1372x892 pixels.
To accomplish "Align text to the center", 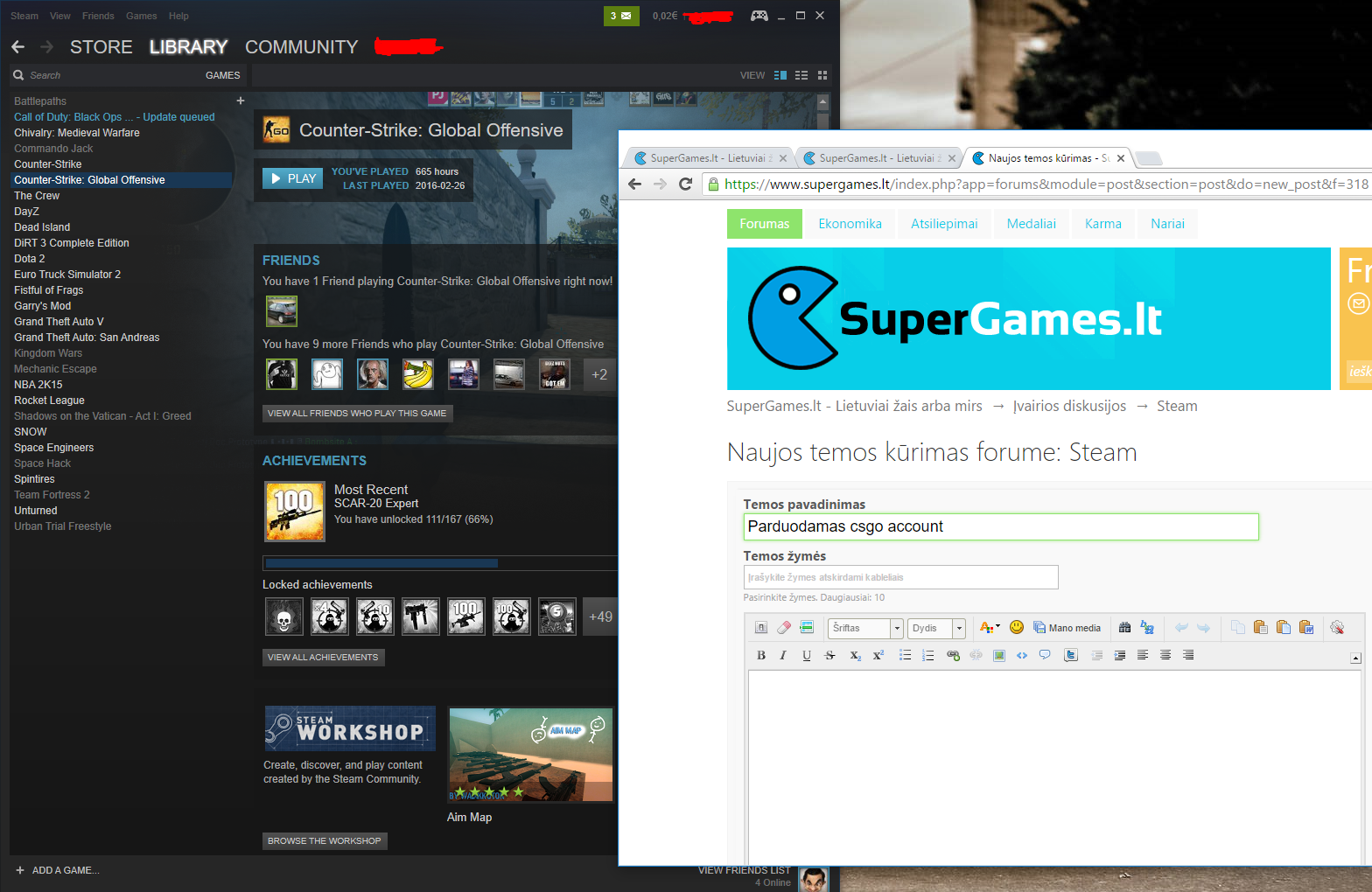I will [1165, 655].
